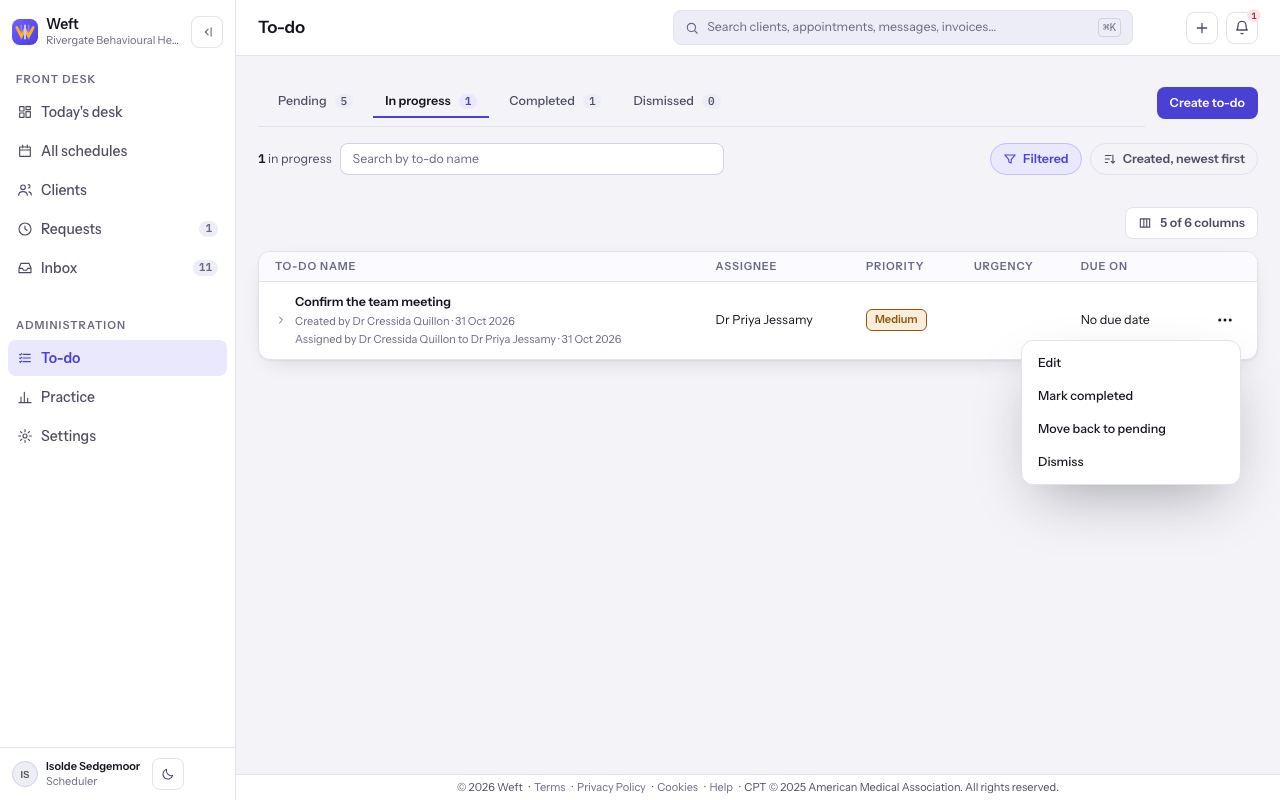Click the Dr Priya Jessamy assignee cell

click(x=764, y=320)
